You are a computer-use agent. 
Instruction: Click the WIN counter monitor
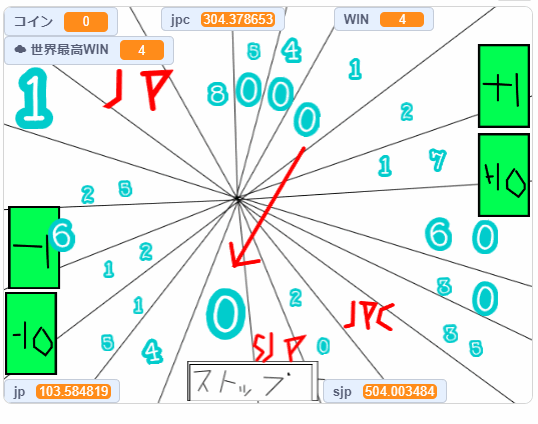(x=384, y=19)
